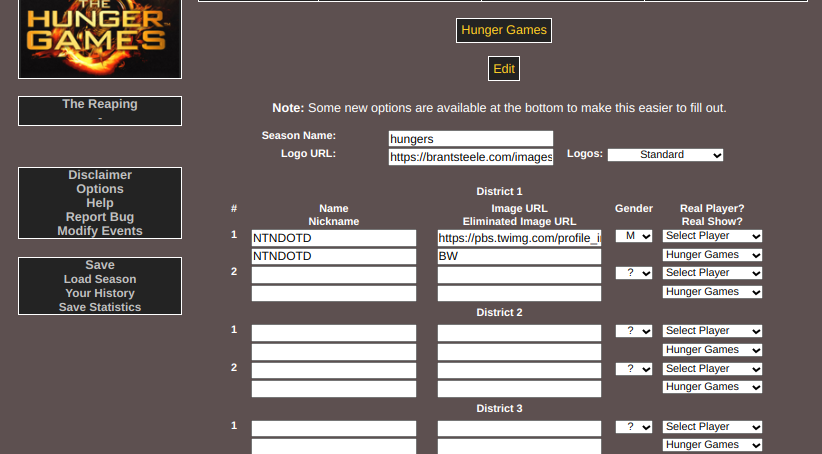
Task: Open Your History link
Action: [100, 293]
